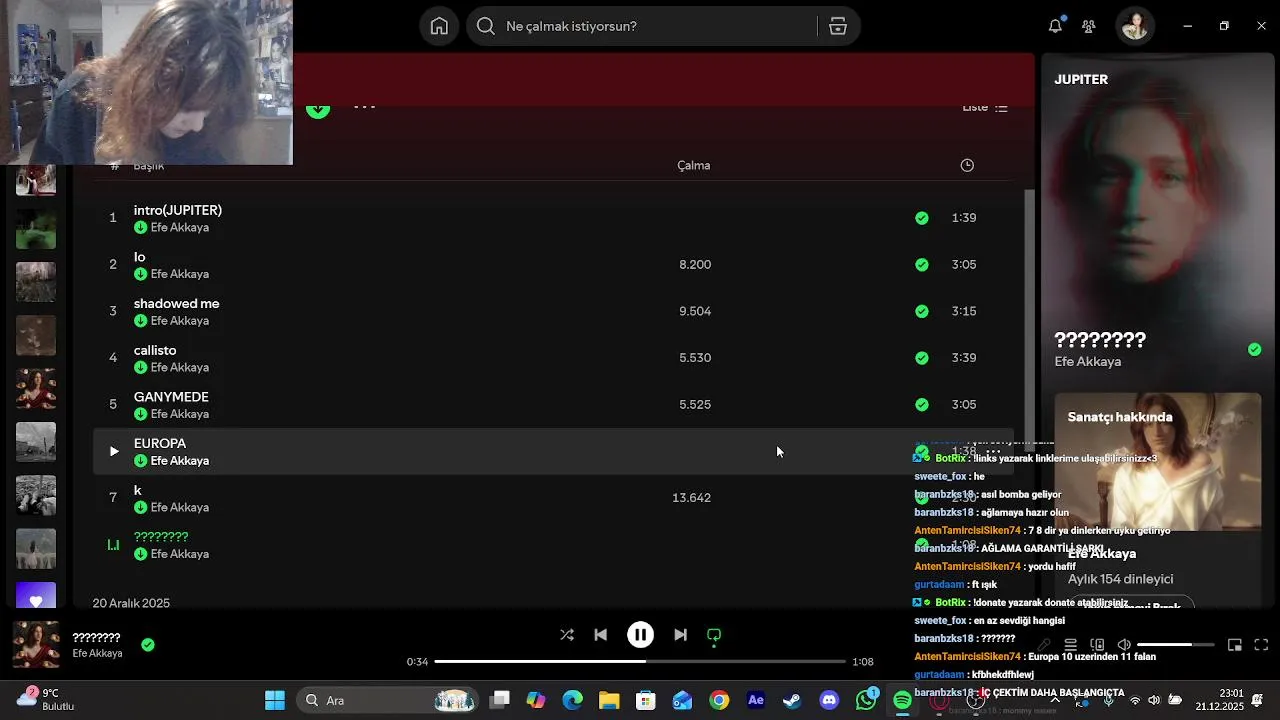The width and height of the screenshot is (1280, 720).
Task: Select track 7 titled k
Action: point(138,490)
